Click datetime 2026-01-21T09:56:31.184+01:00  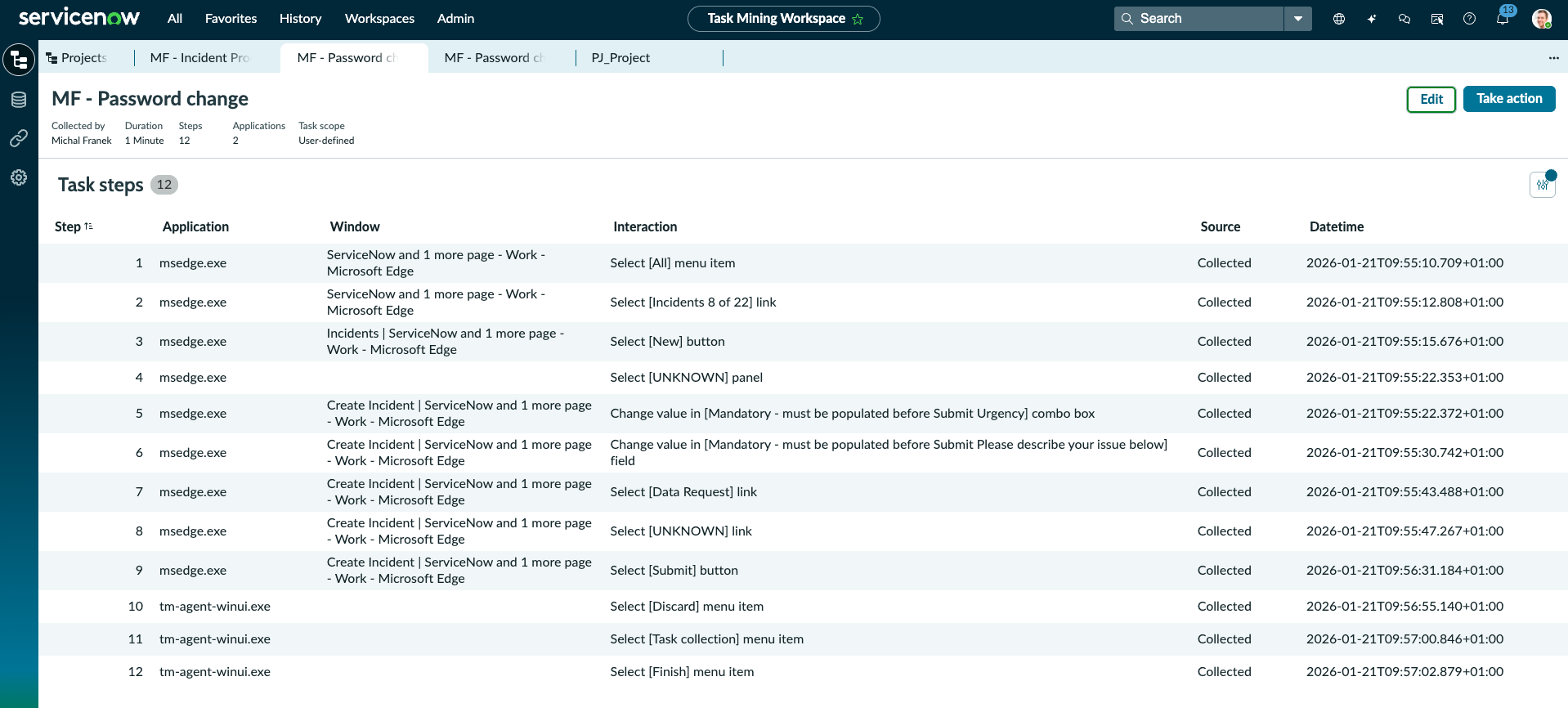click(1404, 571)
